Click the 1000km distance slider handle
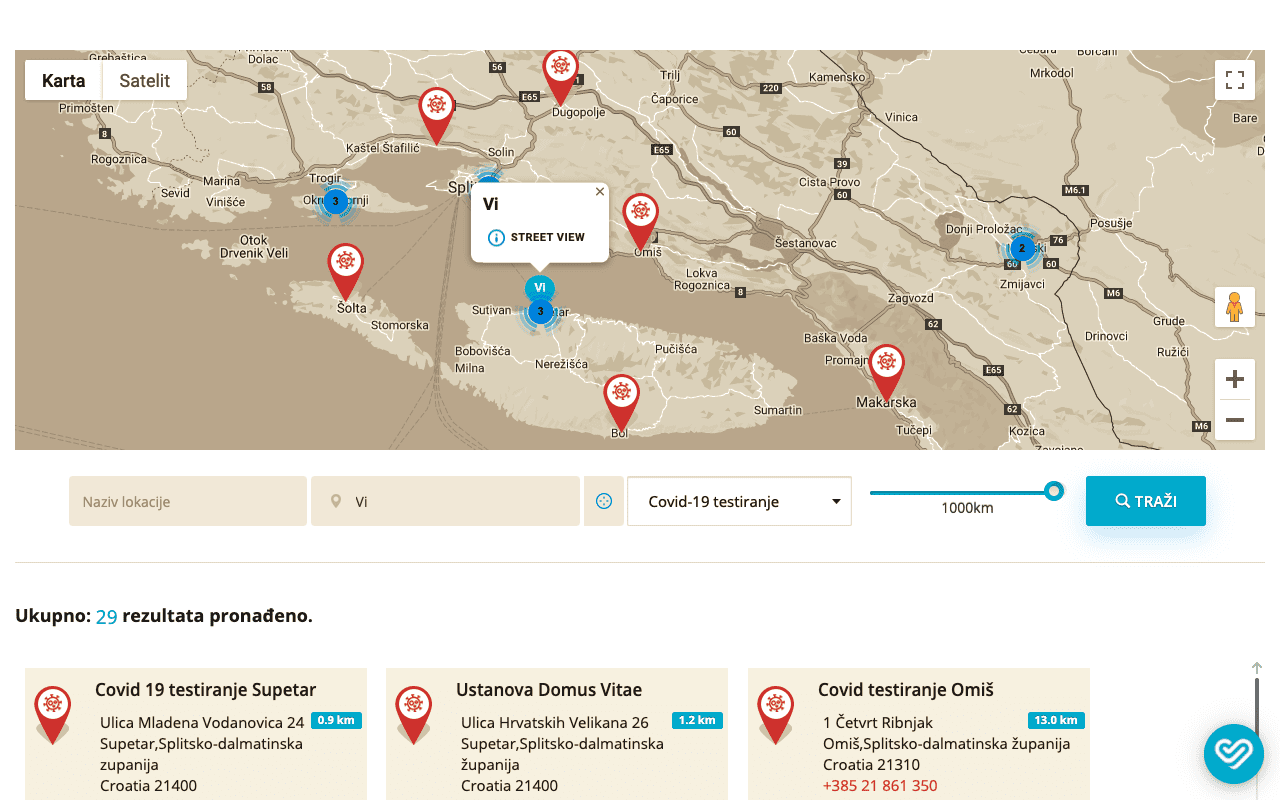This screenshot has height=800, width=1280. pyautogui.click(x=1053, y=491)
